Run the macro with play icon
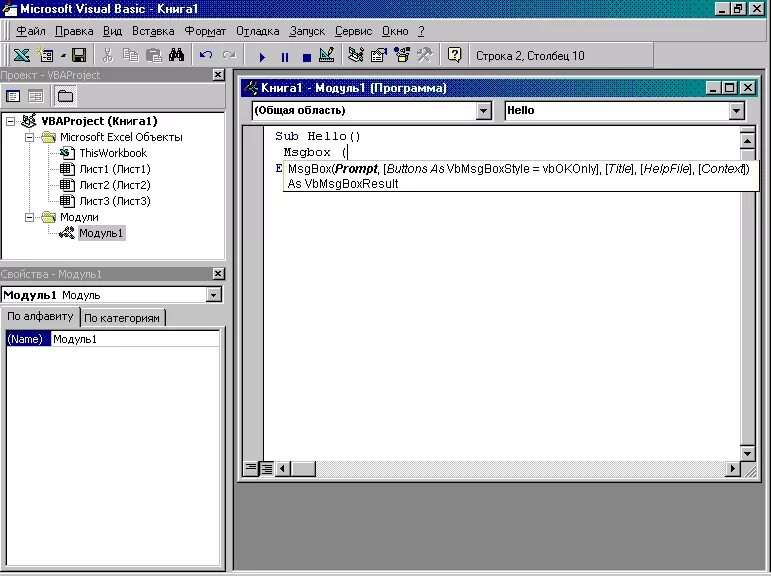This screenshot has height=576, width=771. coord(262,56)
